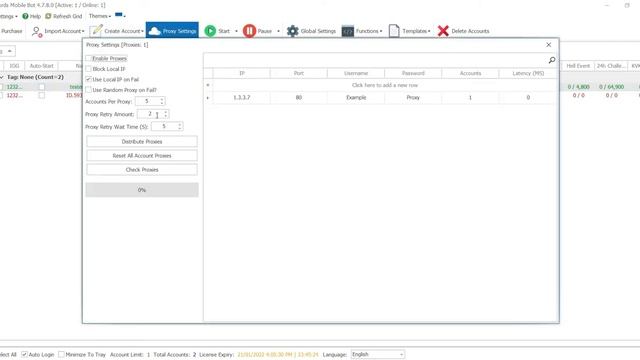Collapse the Tag: None group
640x360 pixels.
click(2, 77)
